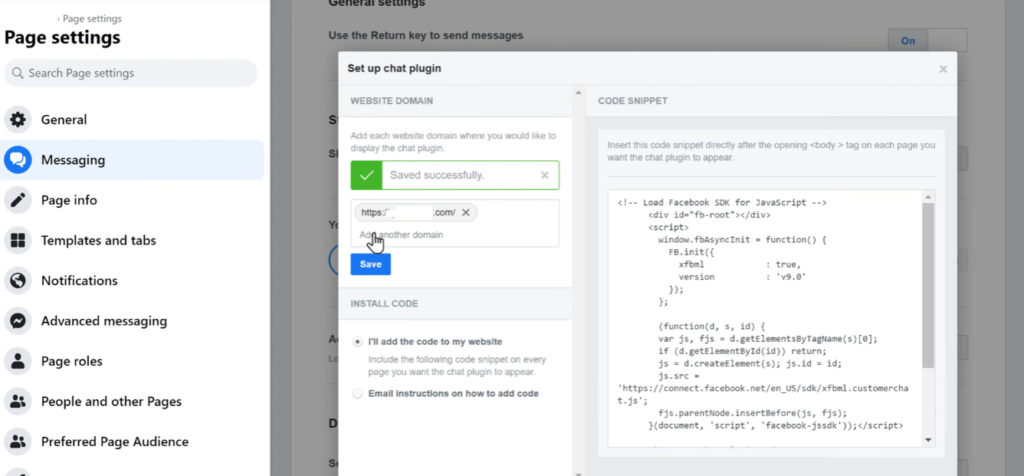
Task: Open Page info menu item
Action: coord(132,200)
